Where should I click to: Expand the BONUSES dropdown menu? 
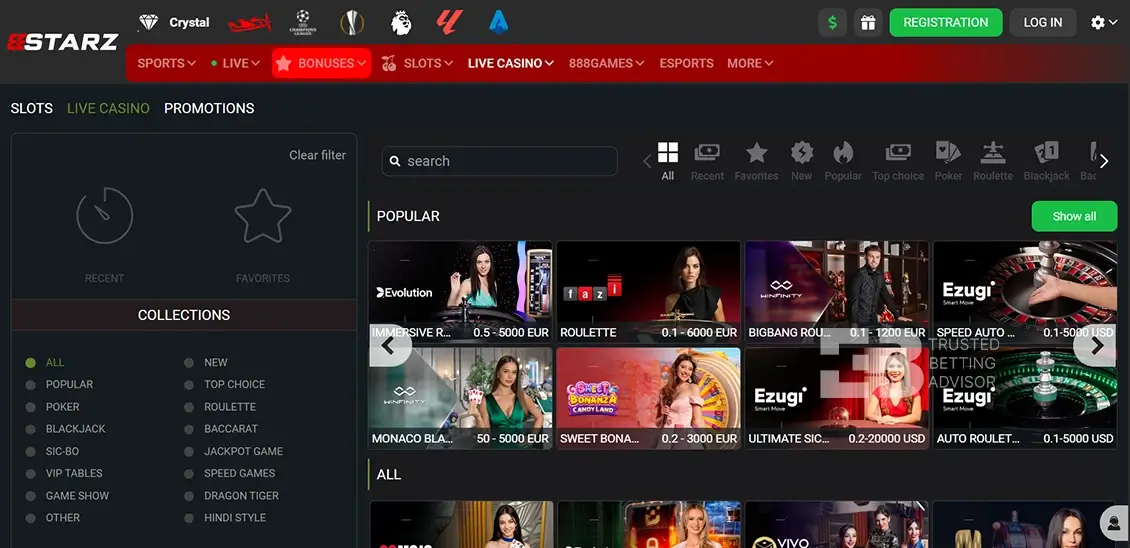(x=321, y=63)
